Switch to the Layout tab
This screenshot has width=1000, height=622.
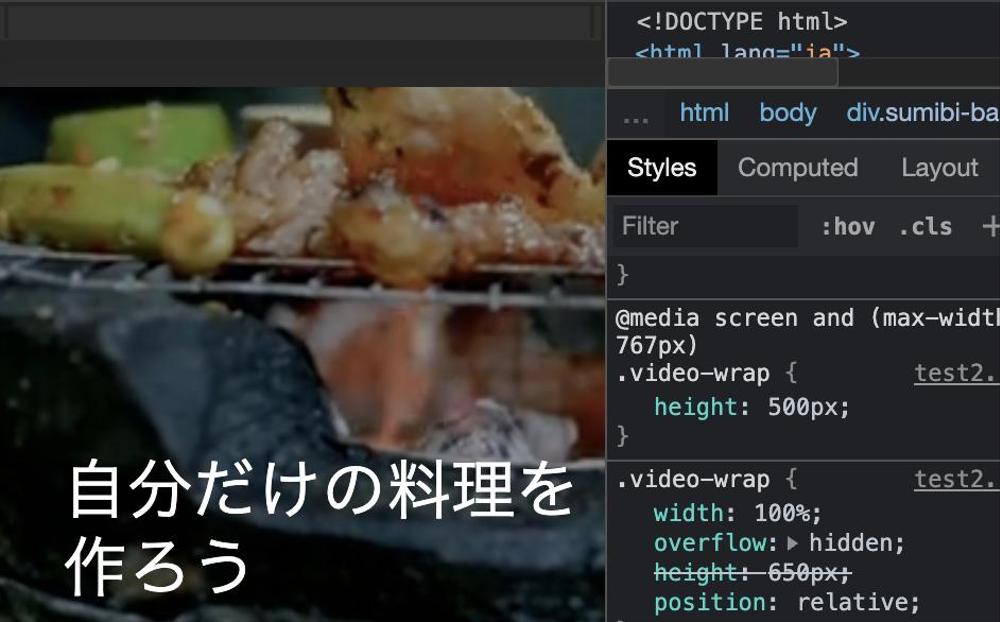click(x=938, y=167)
